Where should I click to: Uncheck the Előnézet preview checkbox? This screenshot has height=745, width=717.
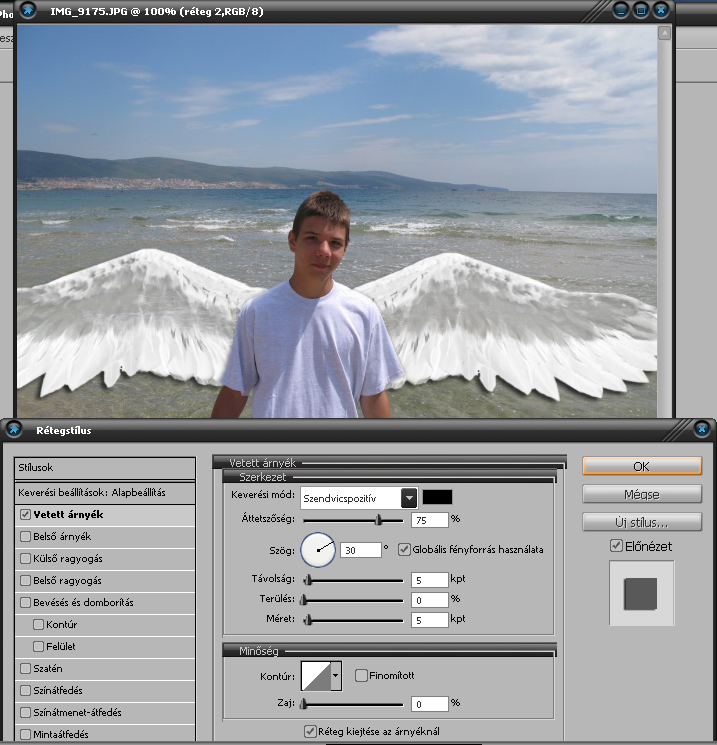coord(616,546)
